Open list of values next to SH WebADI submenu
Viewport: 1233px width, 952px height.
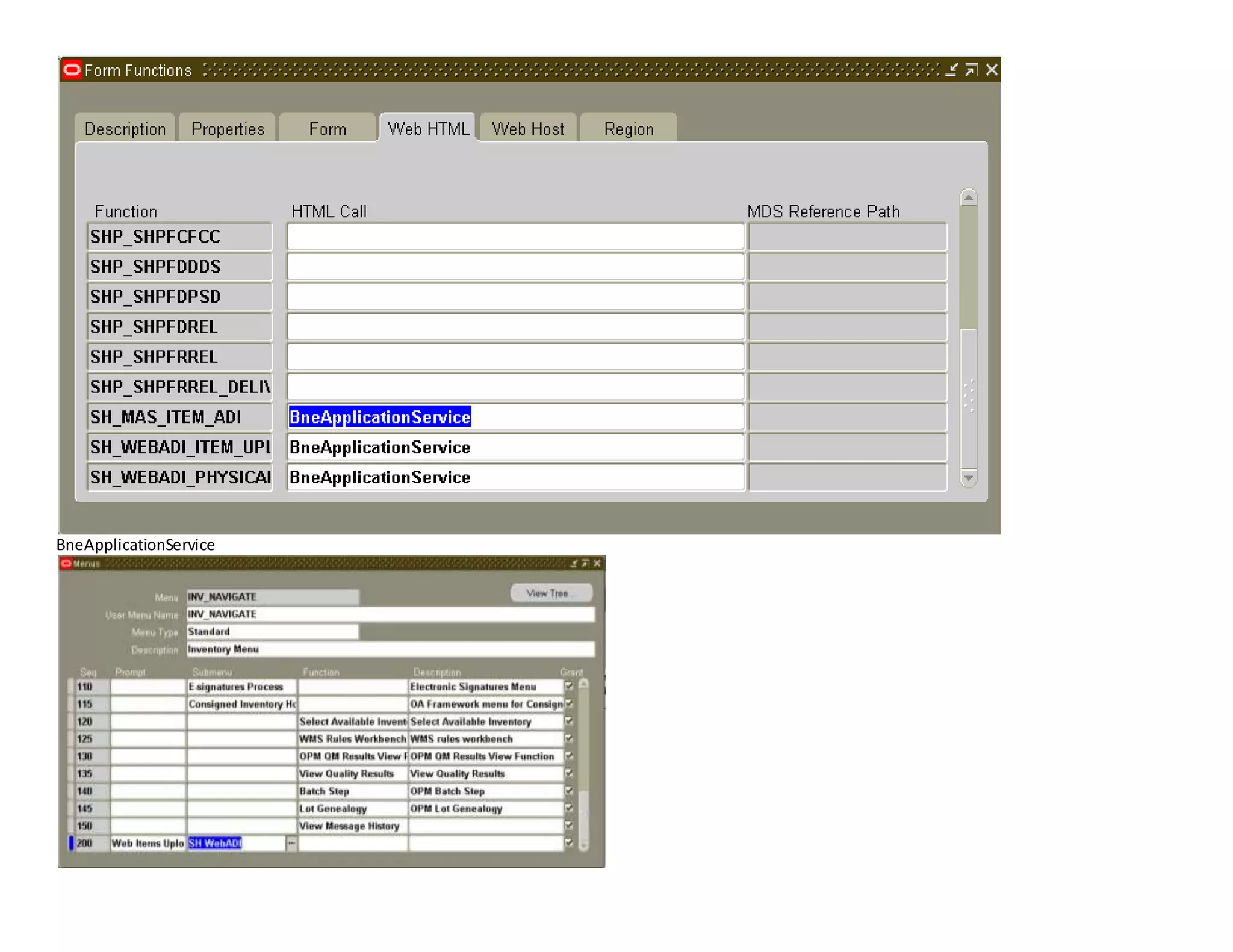[x=291, y=843]
